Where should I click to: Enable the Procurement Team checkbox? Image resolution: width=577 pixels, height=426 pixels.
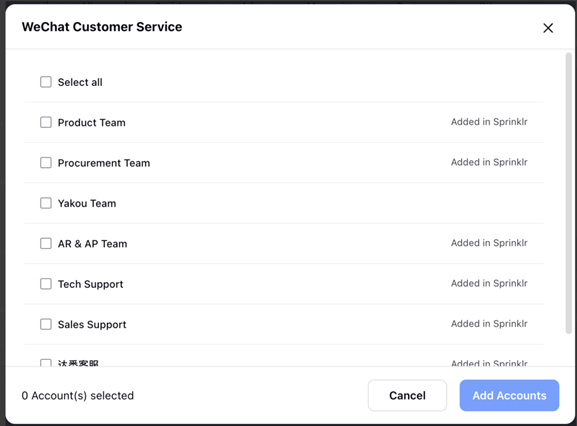click(x=46, y=163)
